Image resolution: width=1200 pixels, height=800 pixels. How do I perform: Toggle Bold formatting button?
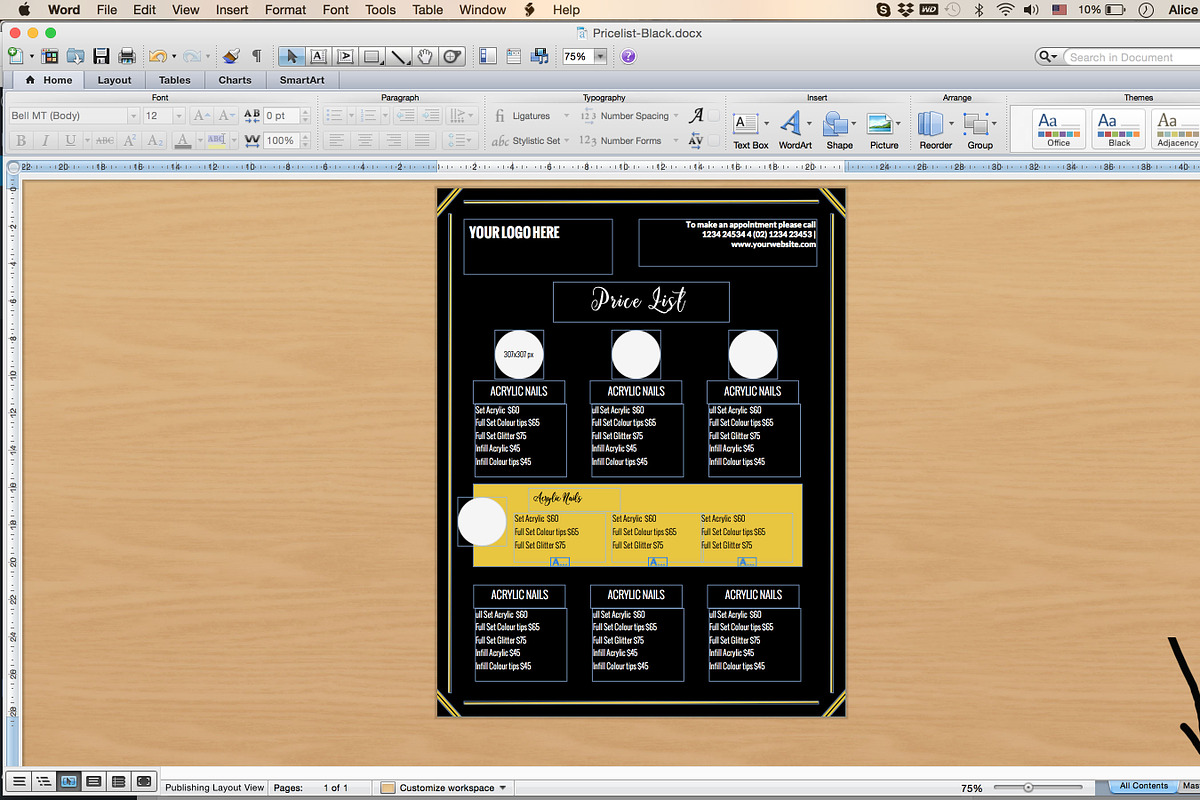[x=21, y=141]
